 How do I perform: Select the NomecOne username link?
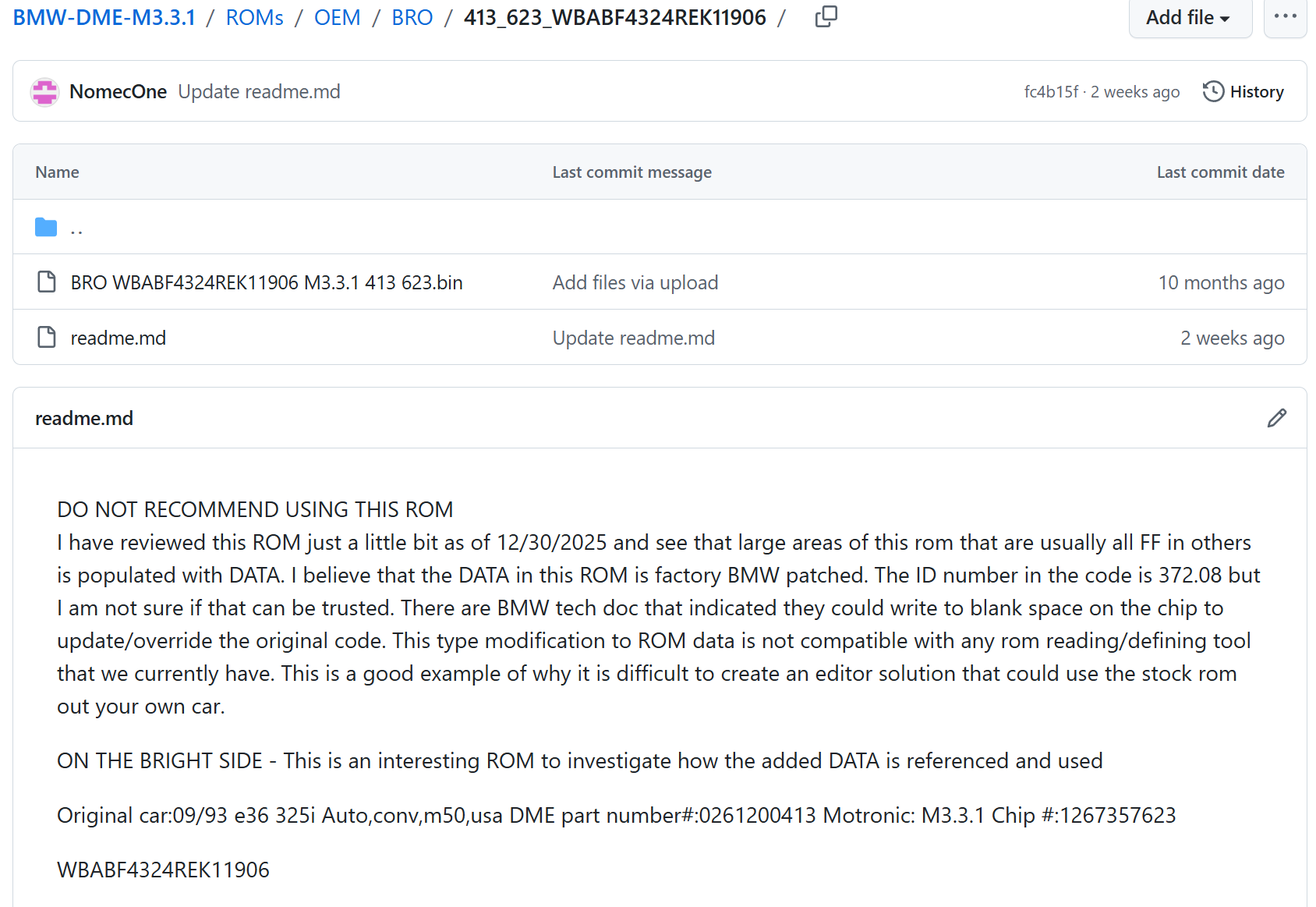[118, 91]
